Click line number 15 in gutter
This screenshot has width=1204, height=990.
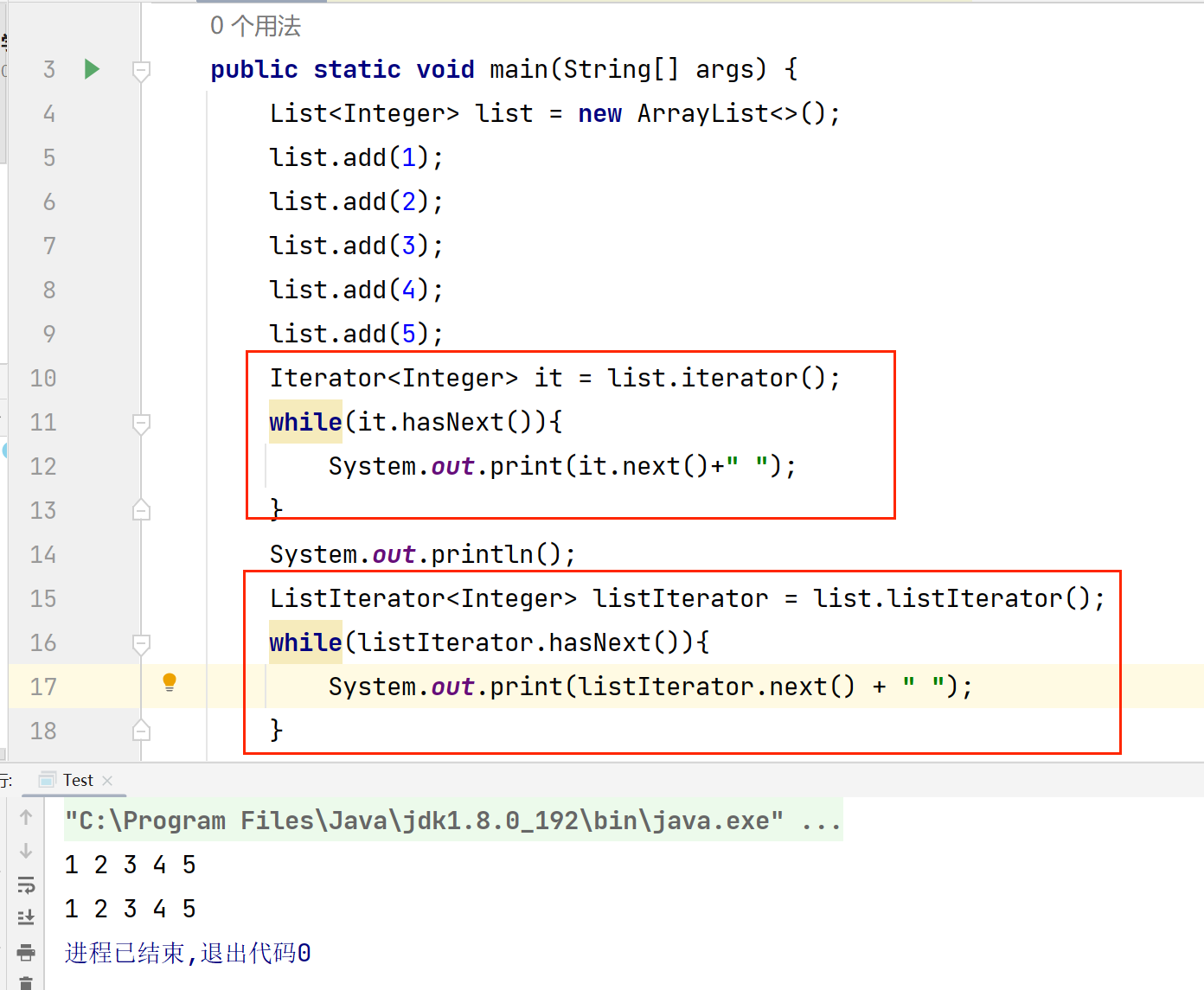click(x=43, y=598)
